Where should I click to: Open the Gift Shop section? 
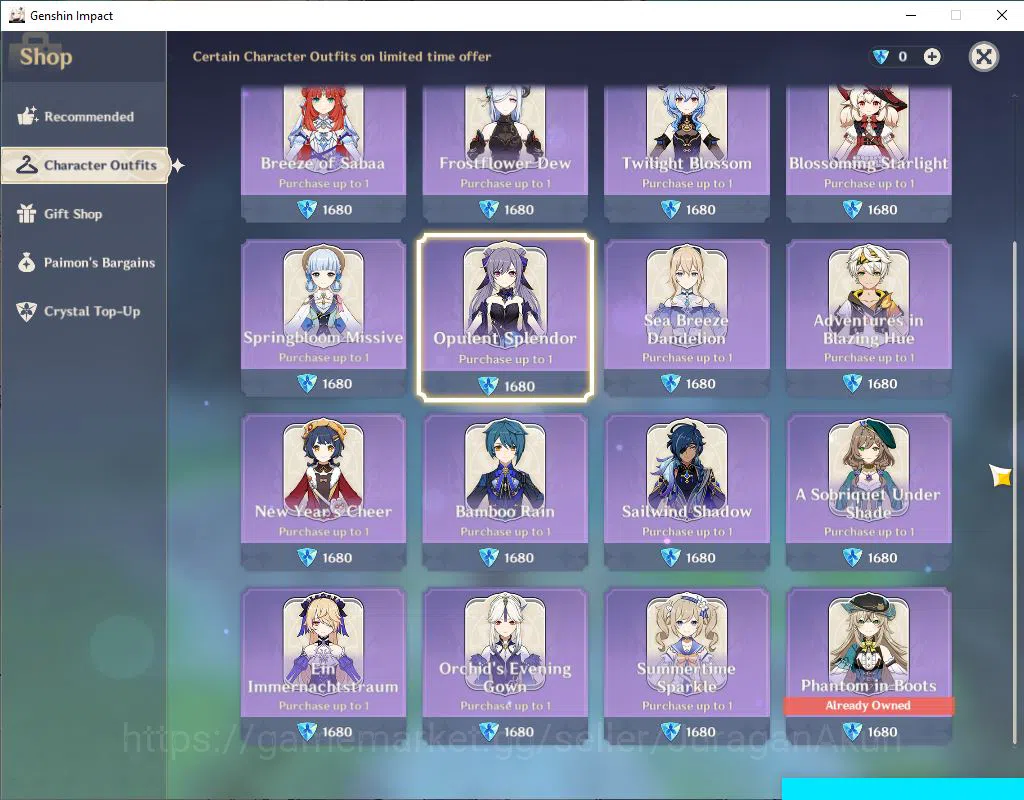click(84, 214)
